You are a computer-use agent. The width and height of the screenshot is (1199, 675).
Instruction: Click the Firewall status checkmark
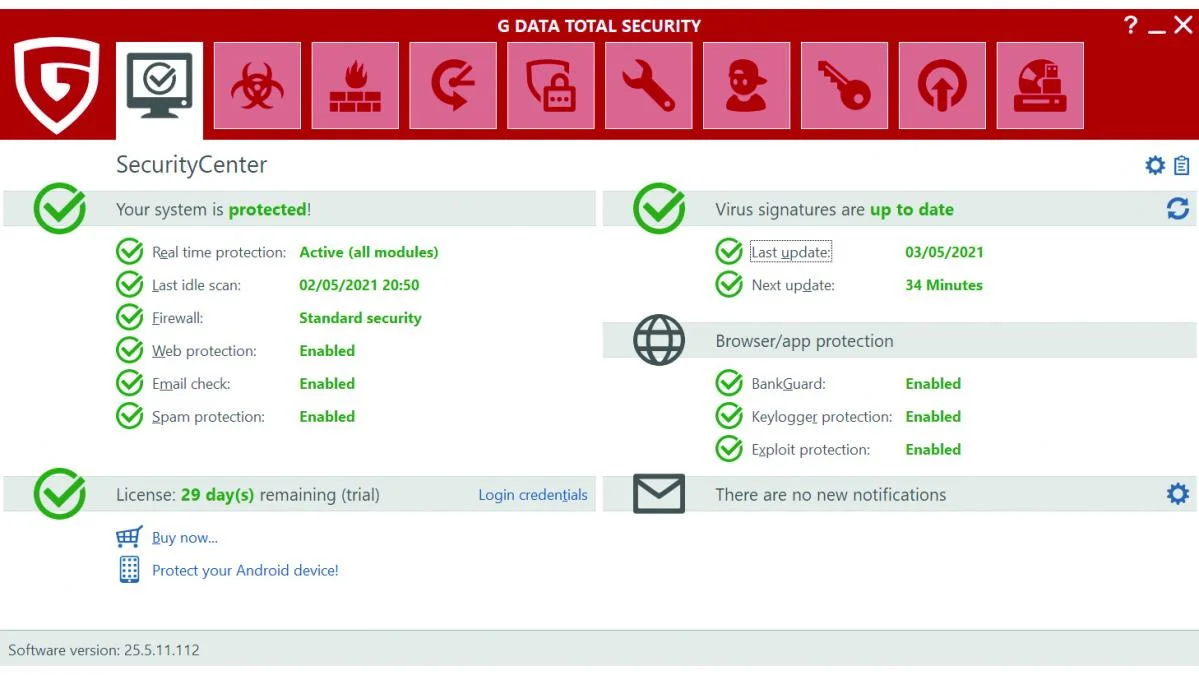[x=129, y=317]
